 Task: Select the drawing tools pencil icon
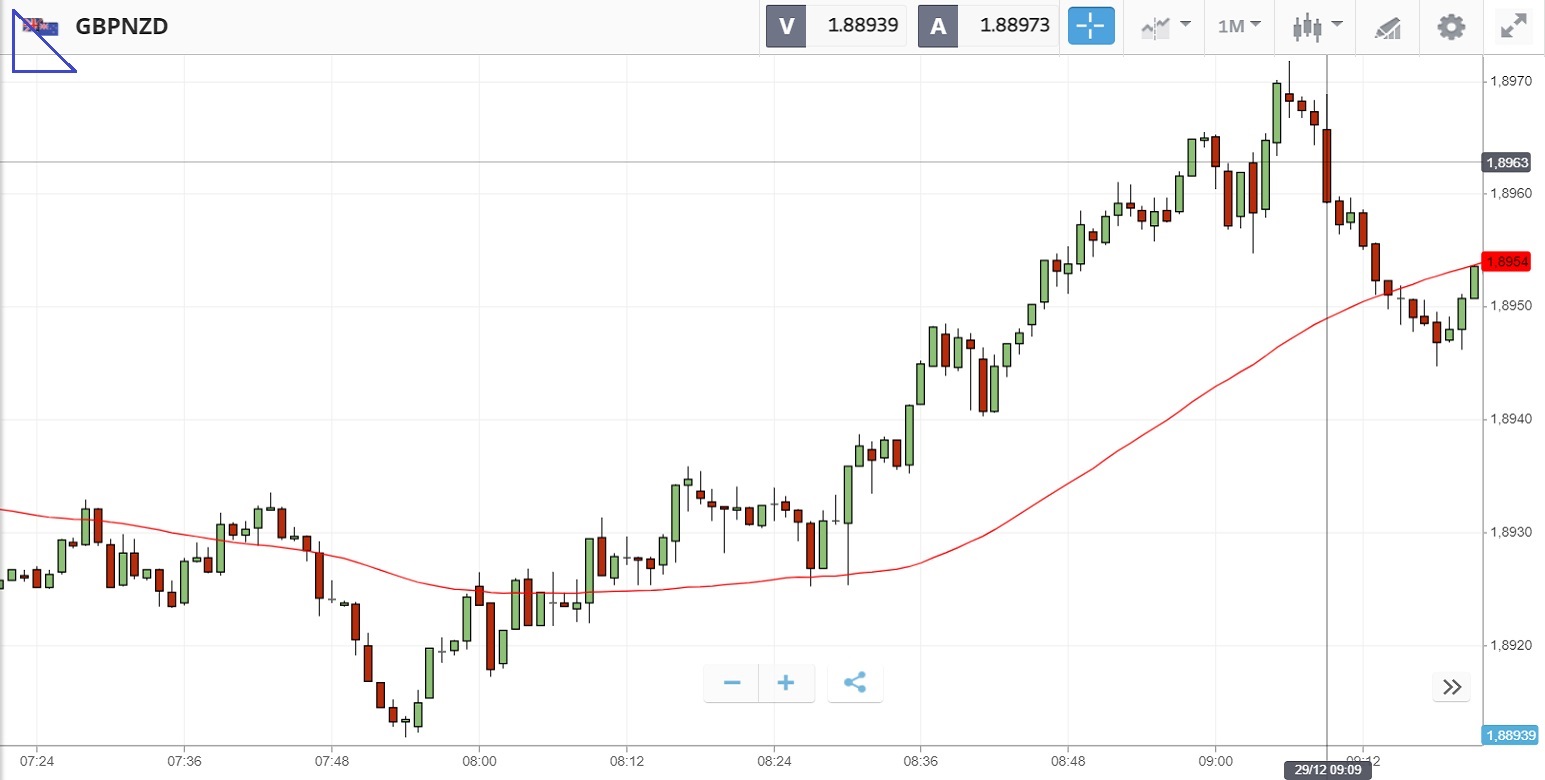click(x=1387, y=27)
